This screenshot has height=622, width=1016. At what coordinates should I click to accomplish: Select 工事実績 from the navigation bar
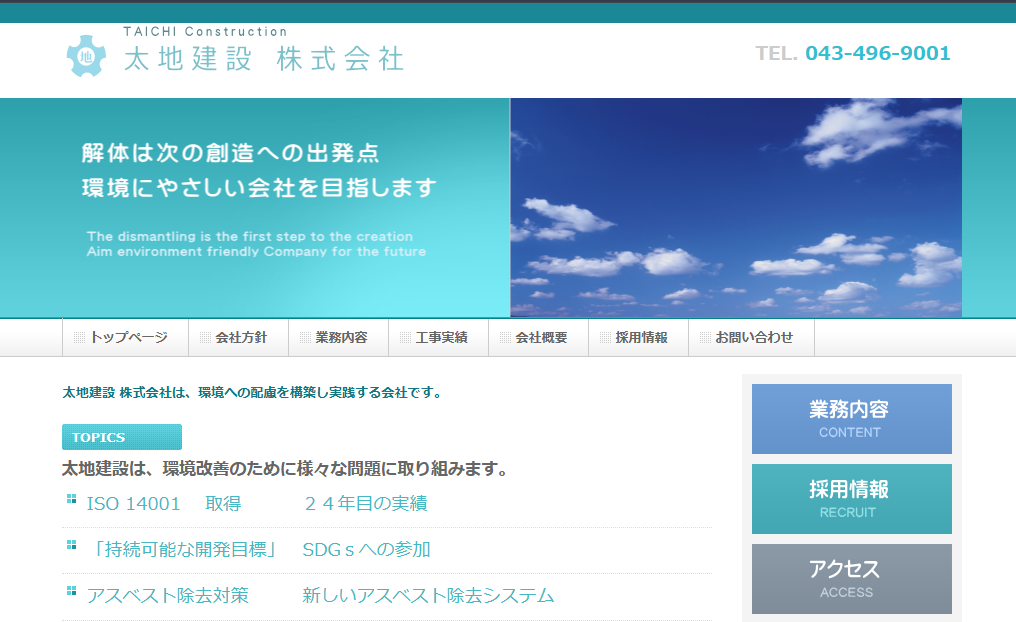point(439,338)
